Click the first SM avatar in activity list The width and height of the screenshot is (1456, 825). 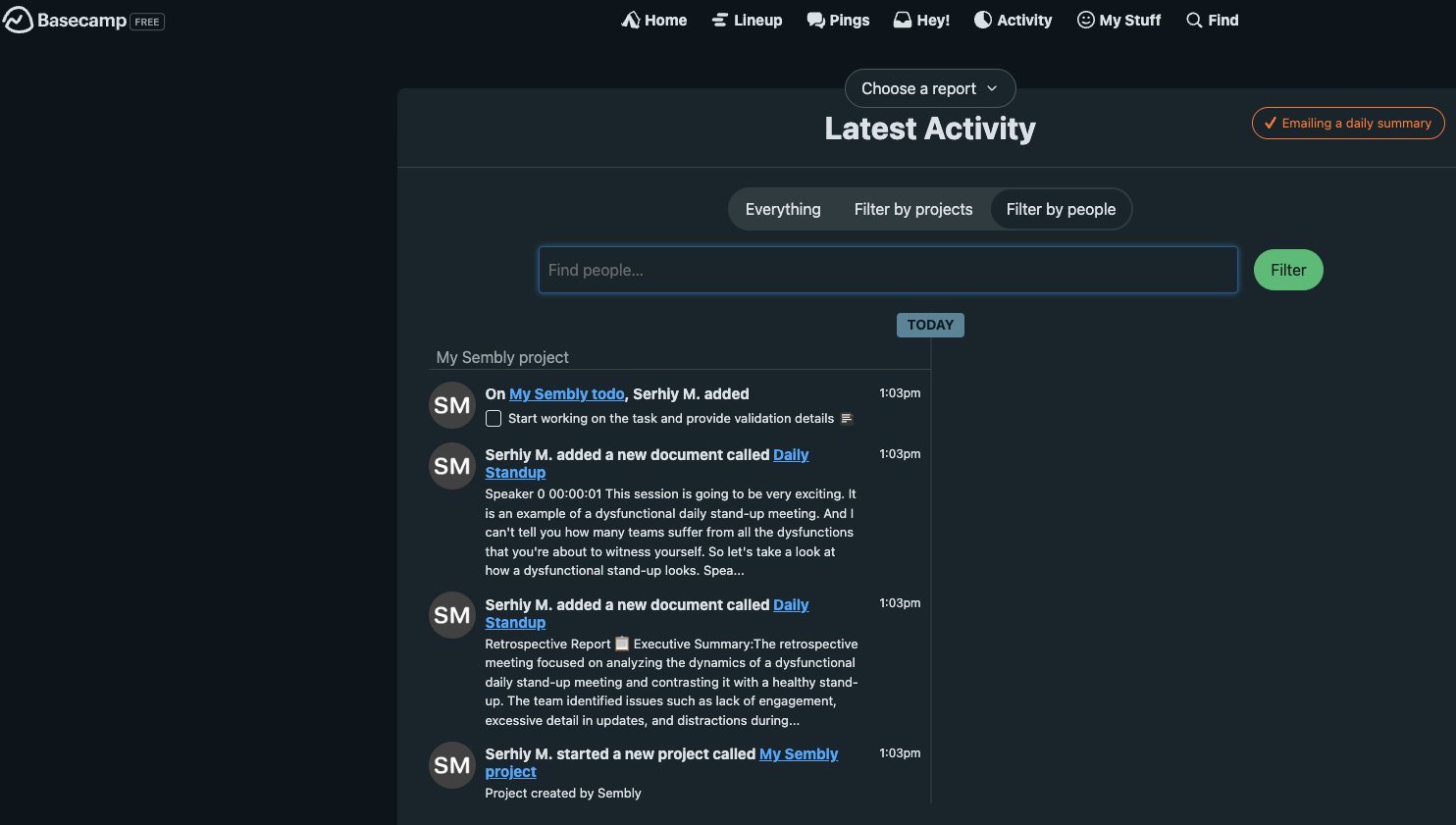tap(452, 405)
